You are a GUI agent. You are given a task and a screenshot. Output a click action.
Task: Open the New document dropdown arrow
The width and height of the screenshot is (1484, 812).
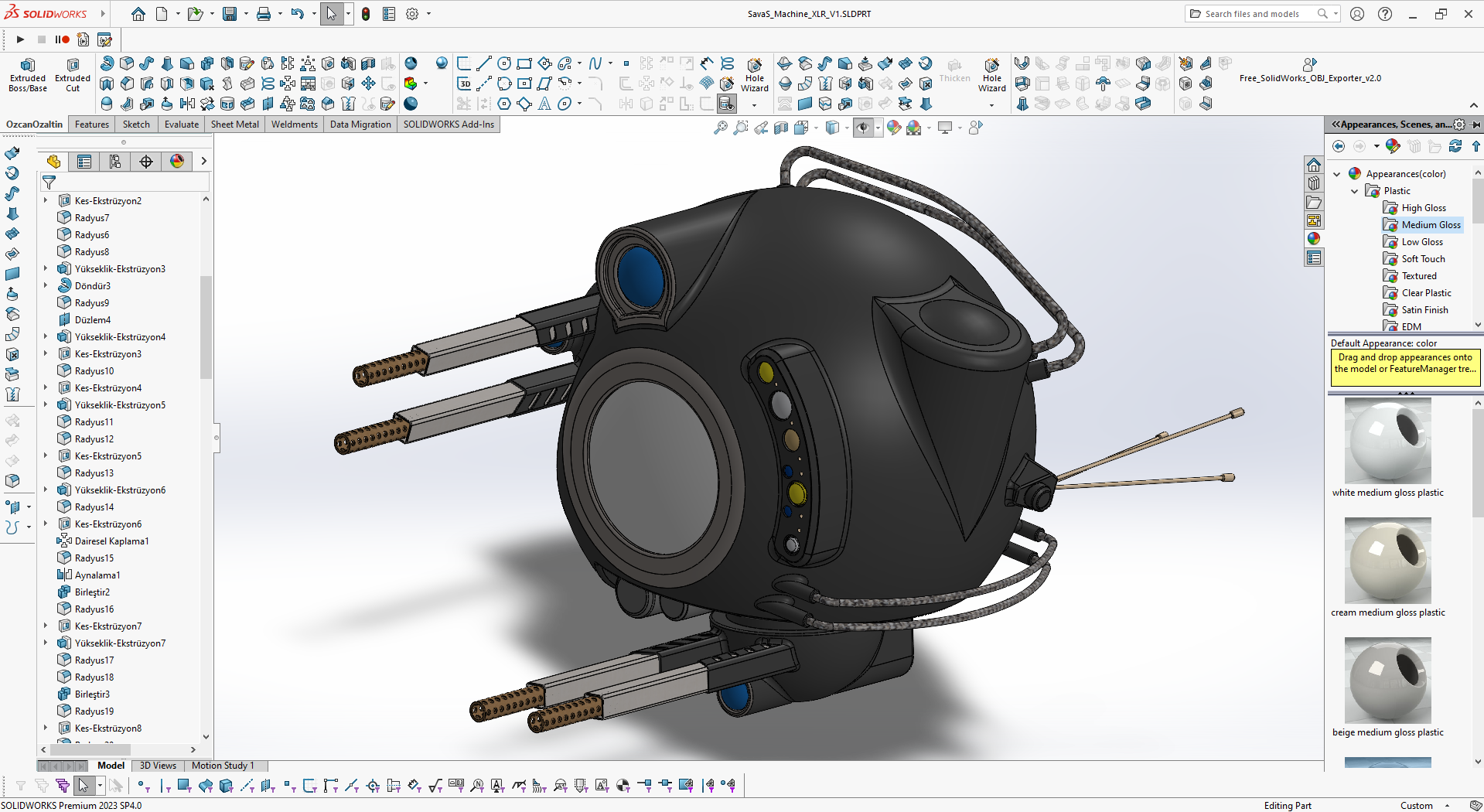coord(178,14)
